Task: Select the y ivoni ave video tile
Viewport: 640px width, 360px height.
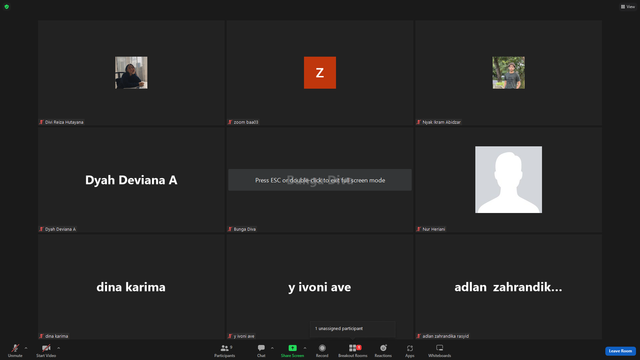Action: pyautogui.click(x=320, y=287)
